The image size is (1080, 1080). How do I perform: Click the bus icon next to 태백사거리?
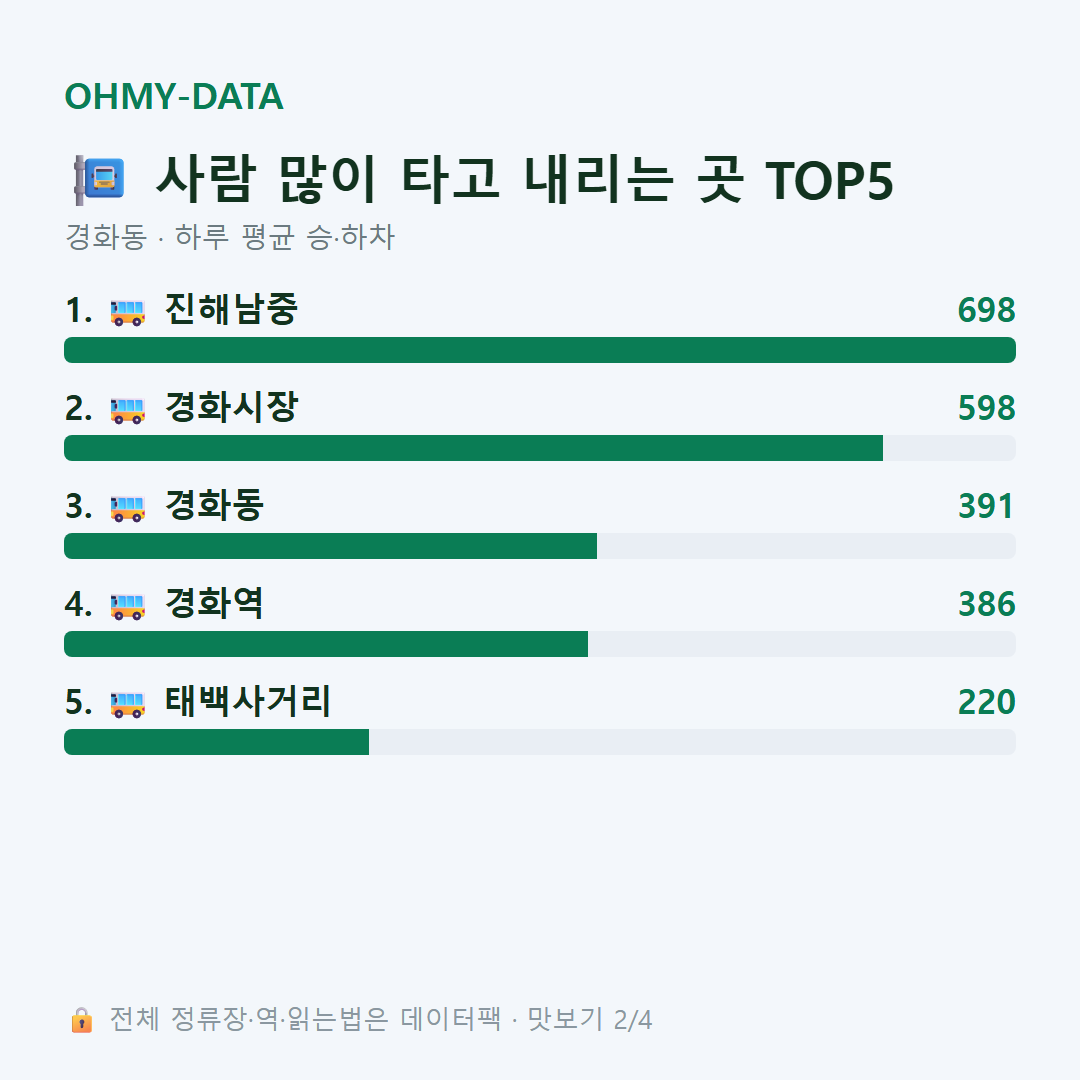point(127,705)
